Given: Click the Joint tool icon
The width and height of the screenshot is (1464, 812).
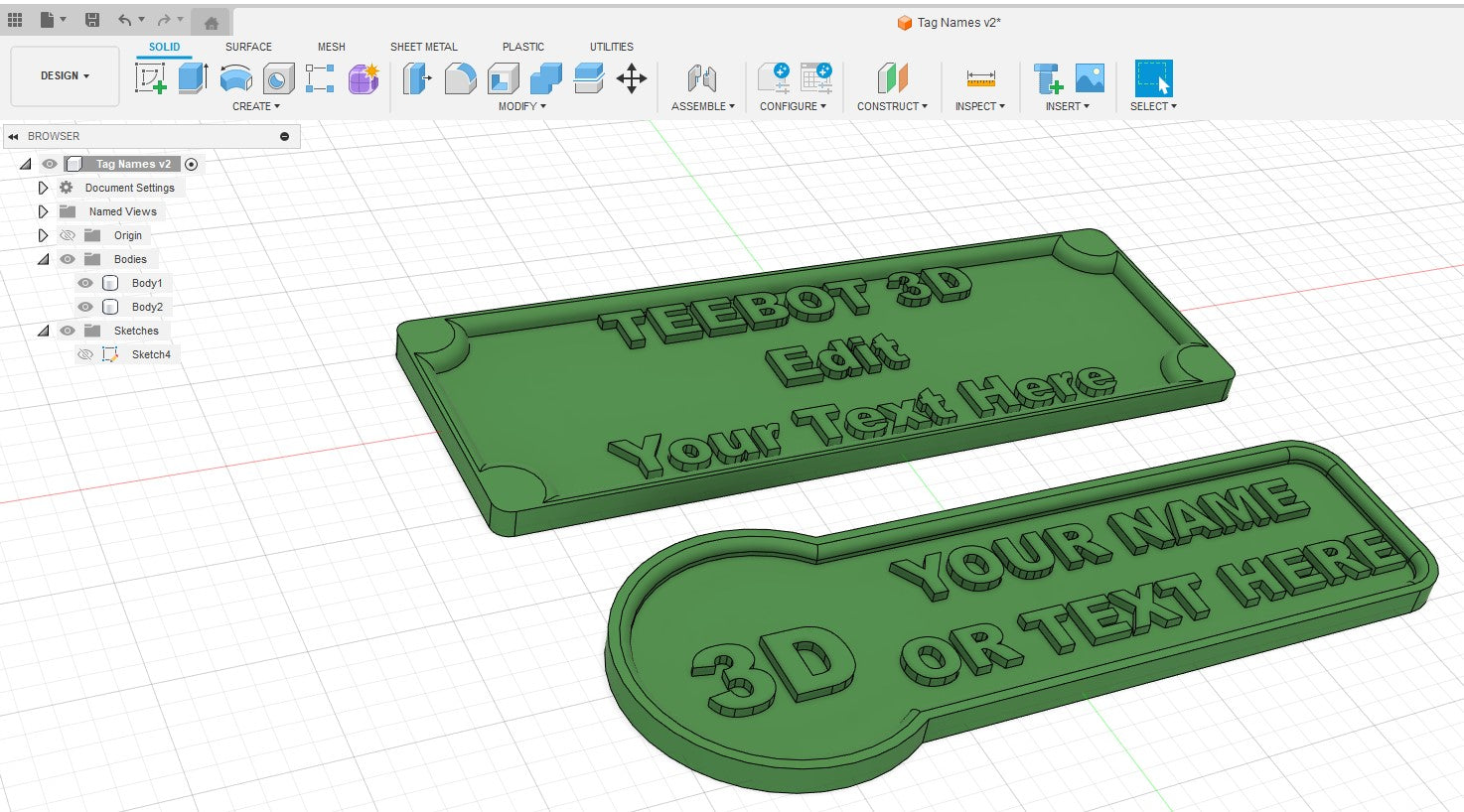Looking at the screenshot, I should (702, 78).
